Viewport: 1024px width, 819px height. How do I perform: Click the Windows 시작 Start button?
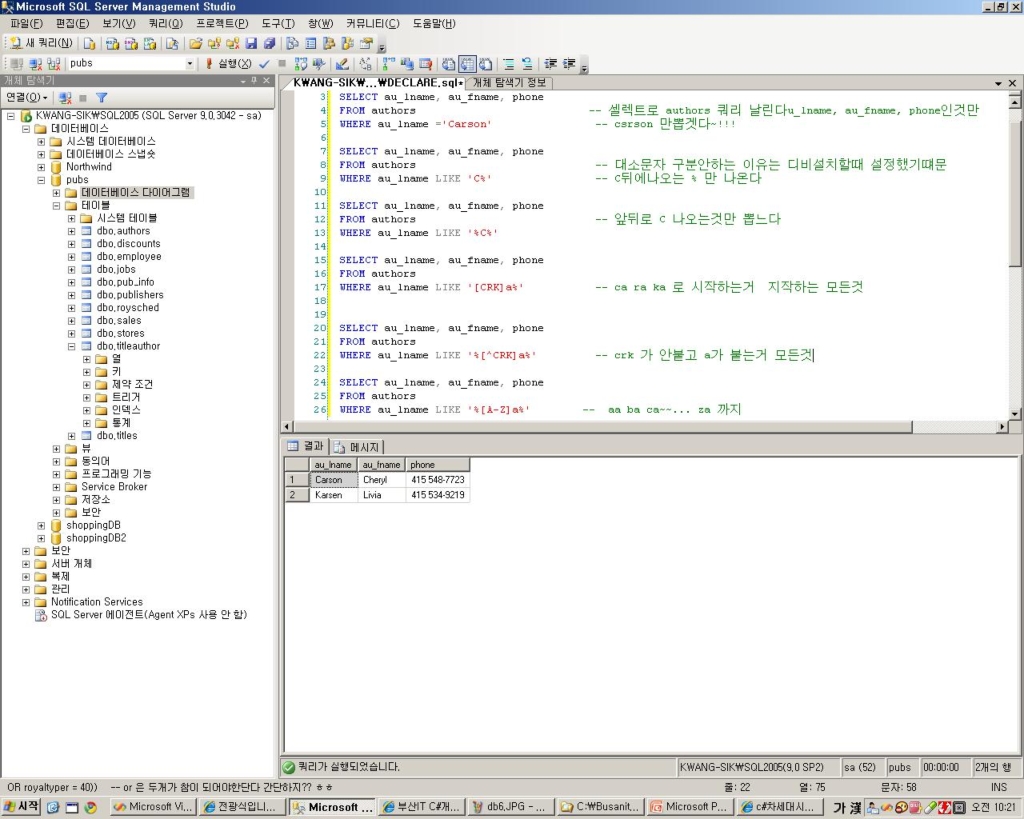[21, 807]
